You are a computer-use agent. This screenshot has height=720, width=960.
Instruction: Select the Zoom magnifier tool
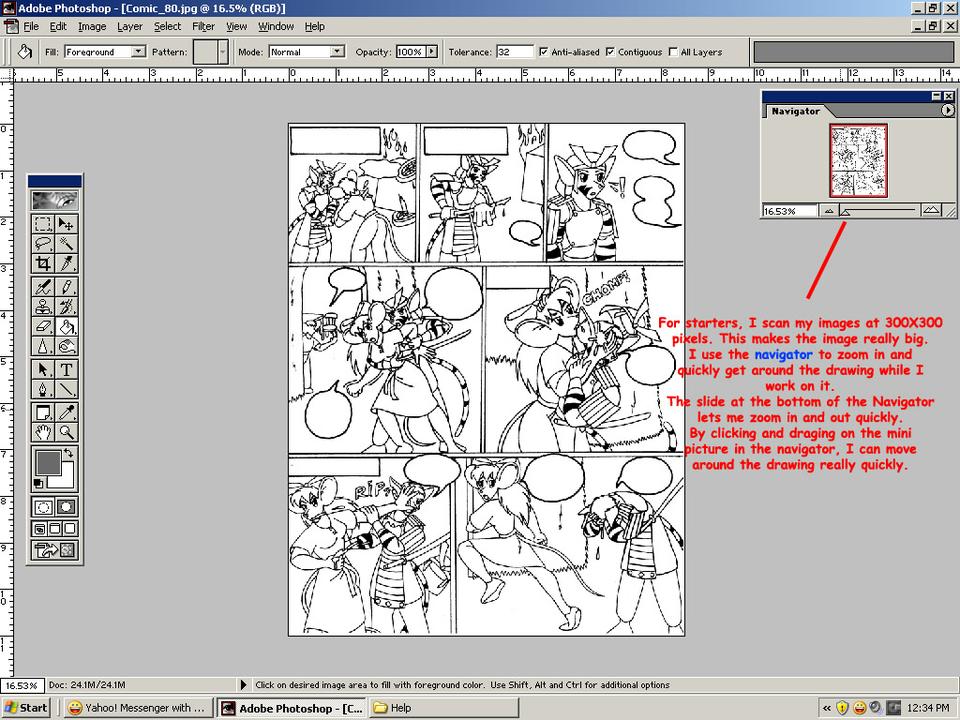[66, 432]
